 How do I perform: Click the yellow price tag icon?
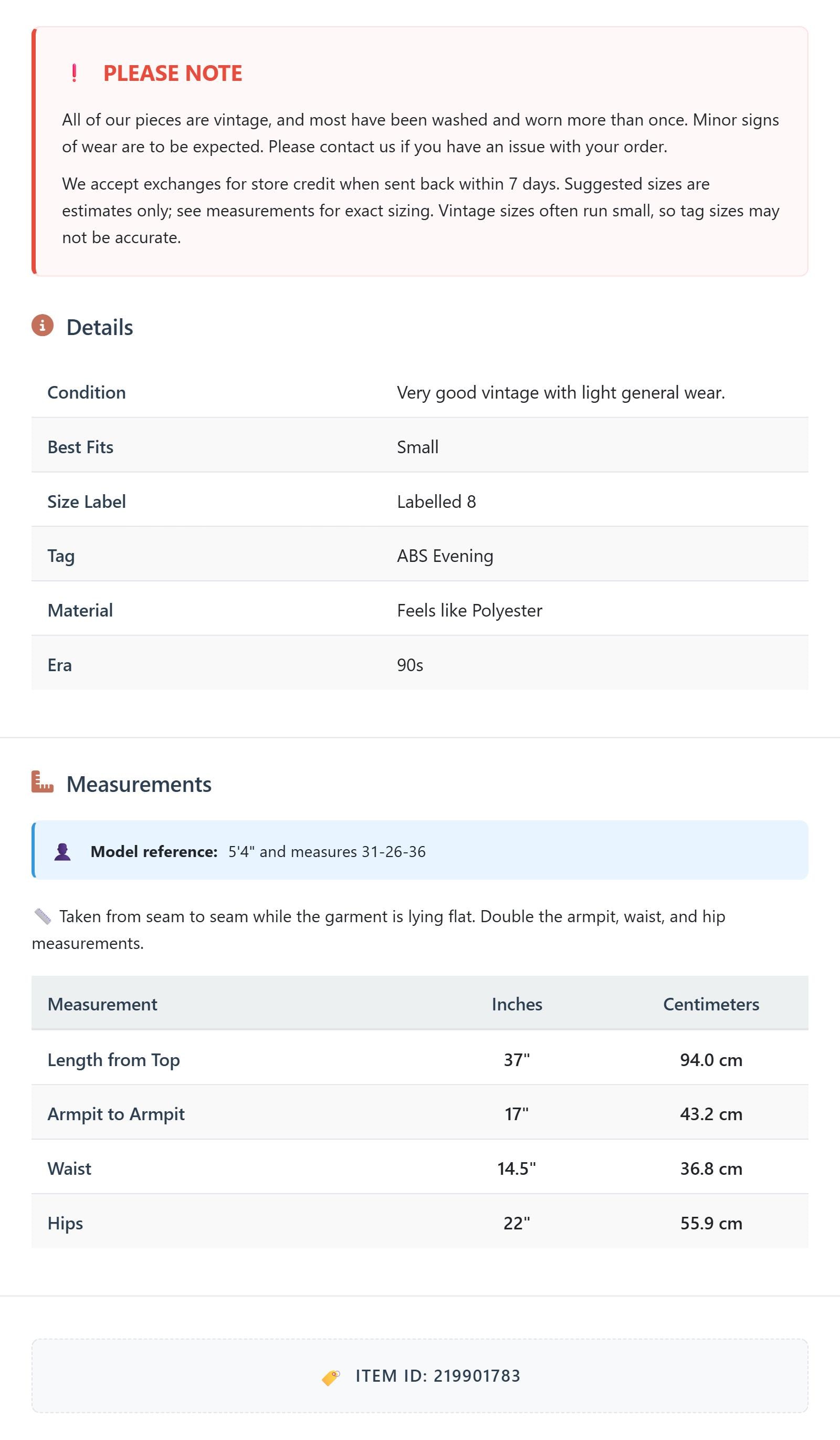pos(331,1377)
